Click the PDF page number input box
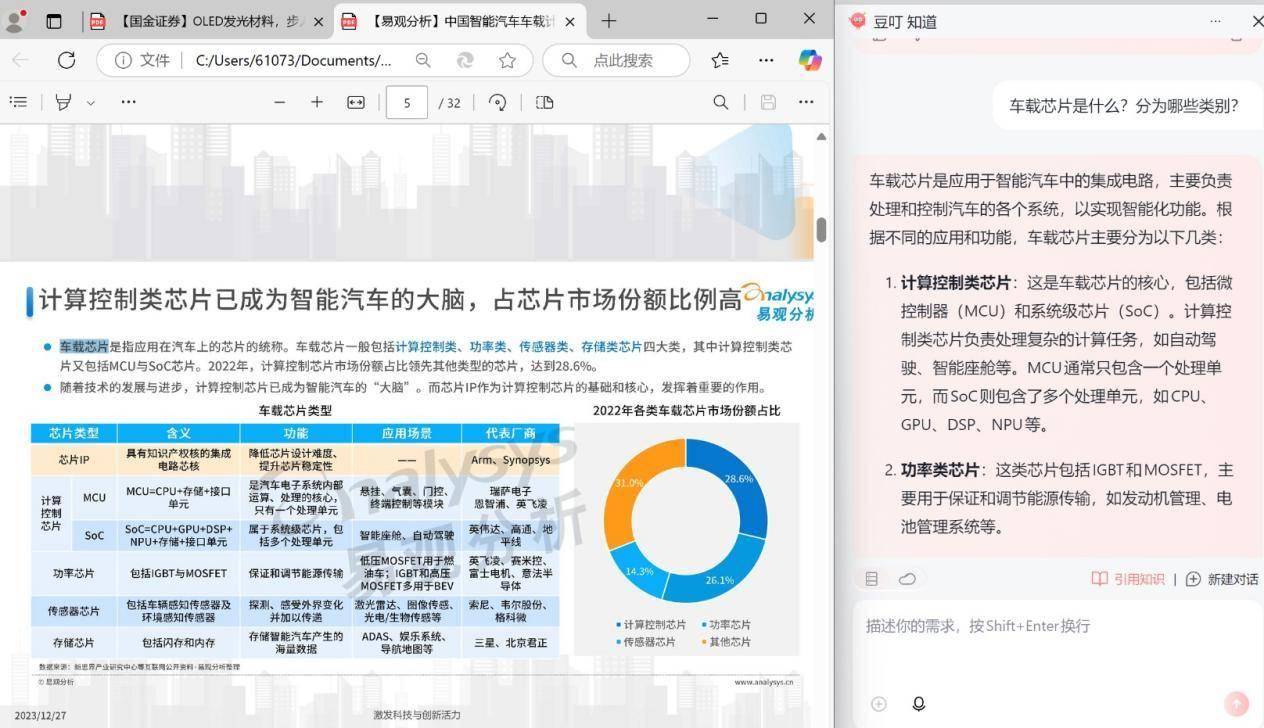The image size is (1264, 728). point(407,102)
